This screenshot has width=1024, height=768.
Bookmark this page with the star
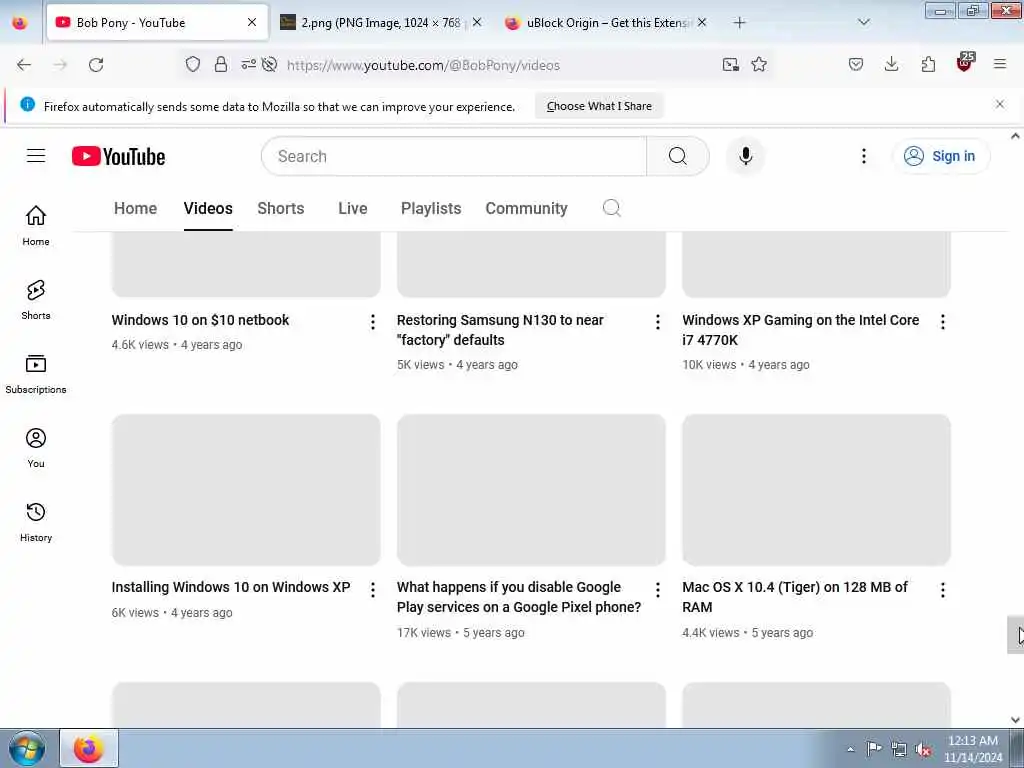(x=759, y=64)
